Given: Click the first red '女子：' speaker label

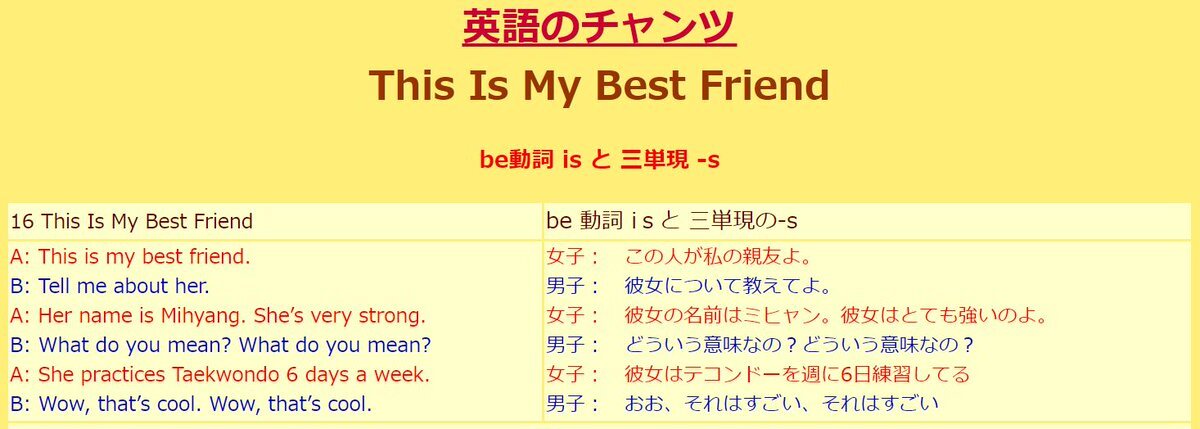Looking at the screenshot, I should pos(574,257).
